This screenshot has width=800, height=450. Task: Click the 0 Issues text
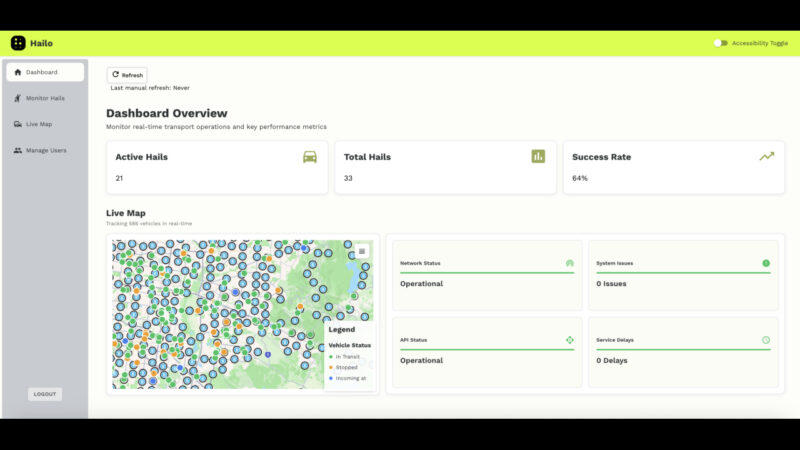[x=611, y=284]
